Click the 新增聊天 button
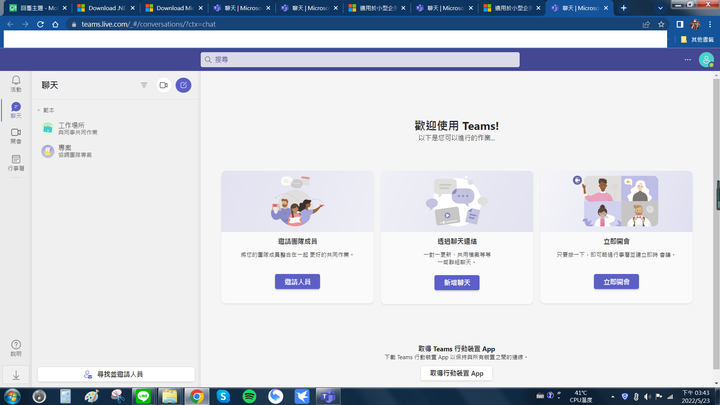This screenshot has height=405, width=720. 456,282
